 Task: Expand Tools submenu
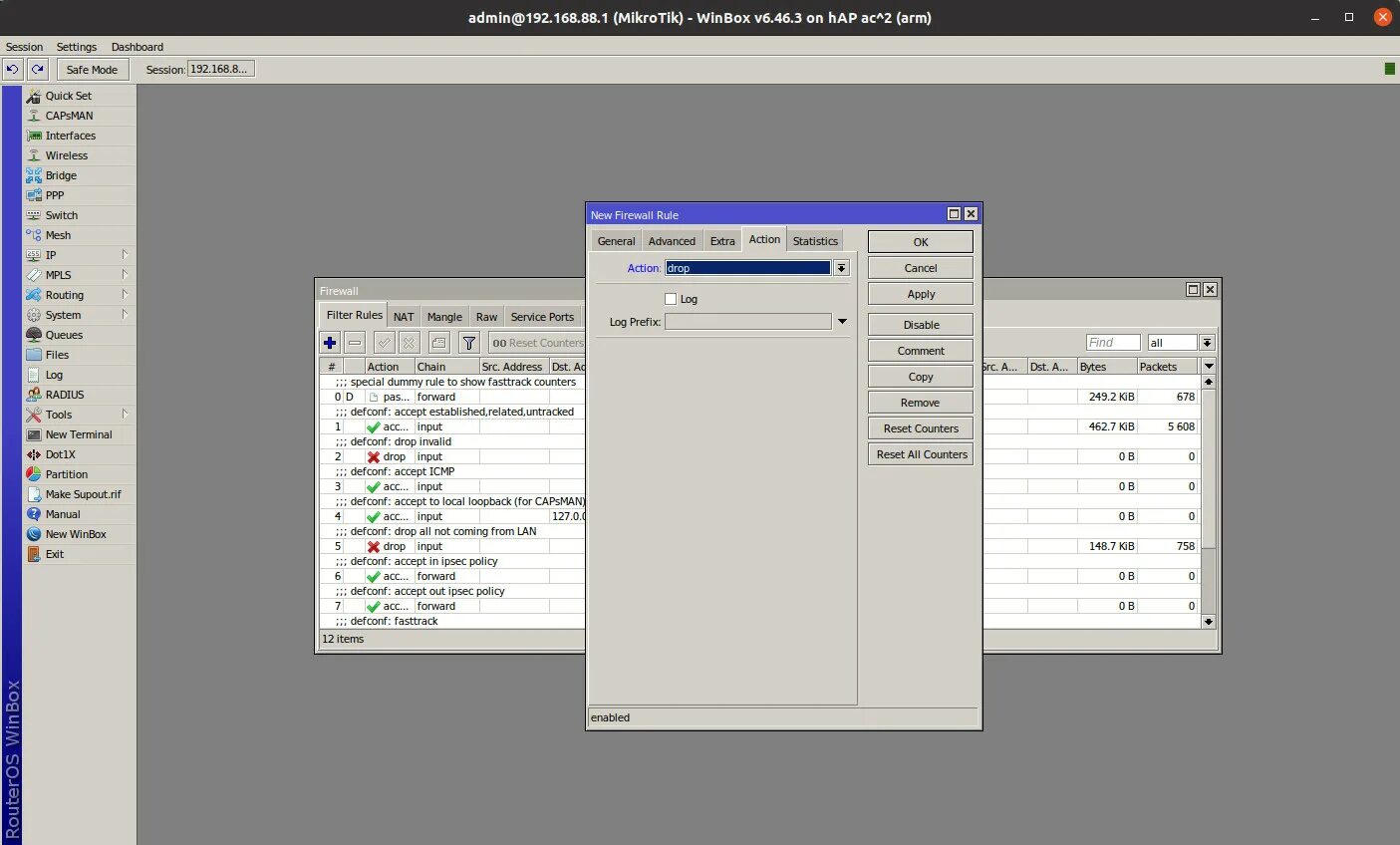click(125, 415)
